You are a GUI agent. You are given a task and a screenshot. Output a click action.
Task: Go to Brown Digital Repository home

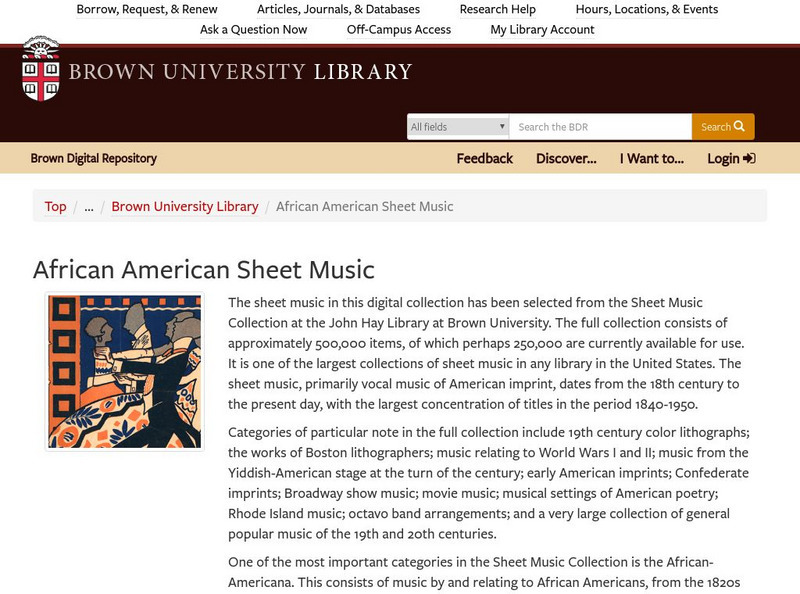(93, 158)
